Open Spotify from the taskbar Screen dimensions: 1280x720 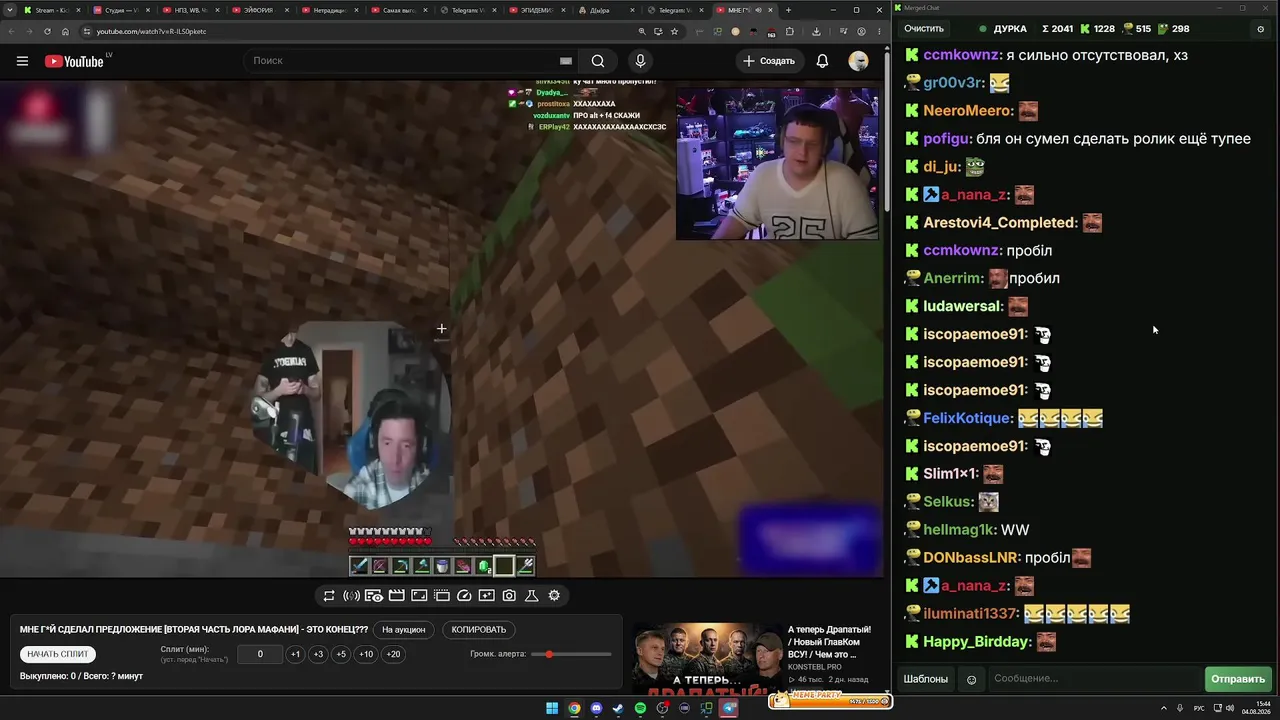640,709
